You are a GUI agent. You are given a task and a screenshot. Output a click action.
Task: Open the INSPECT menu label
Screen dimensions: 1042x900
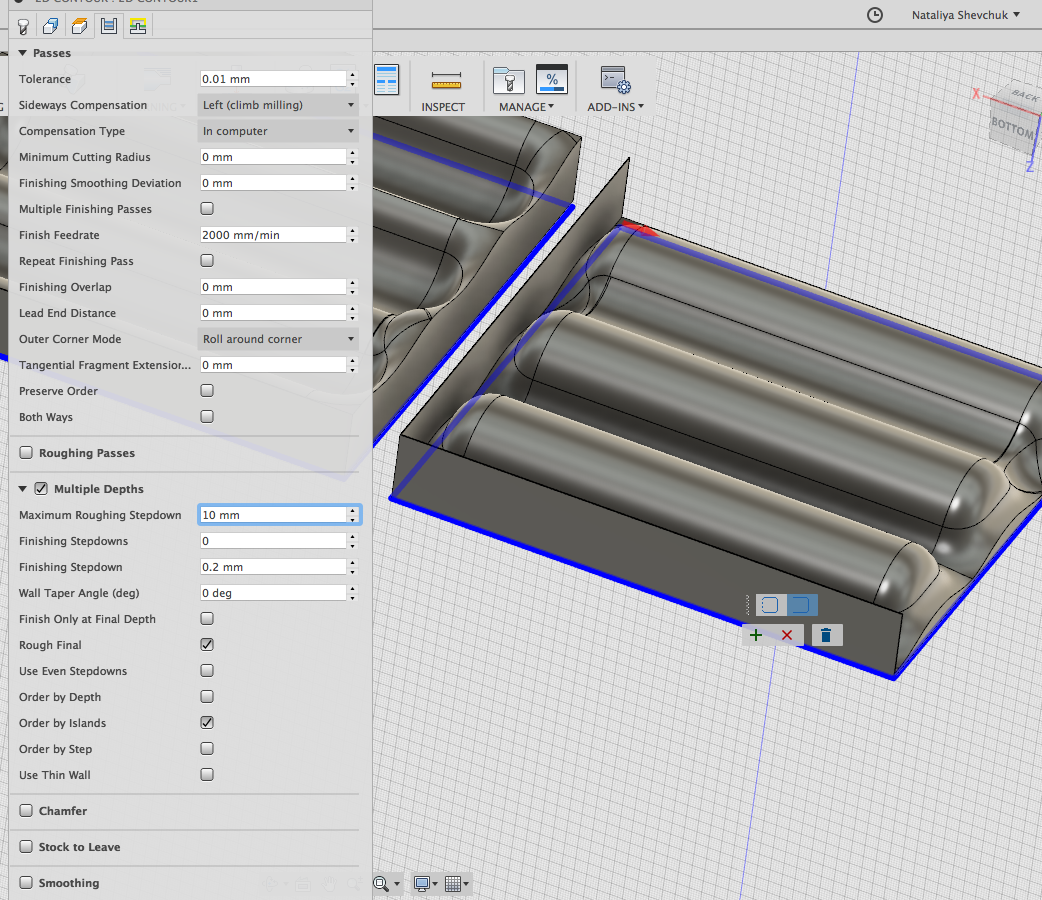[443, 106]
